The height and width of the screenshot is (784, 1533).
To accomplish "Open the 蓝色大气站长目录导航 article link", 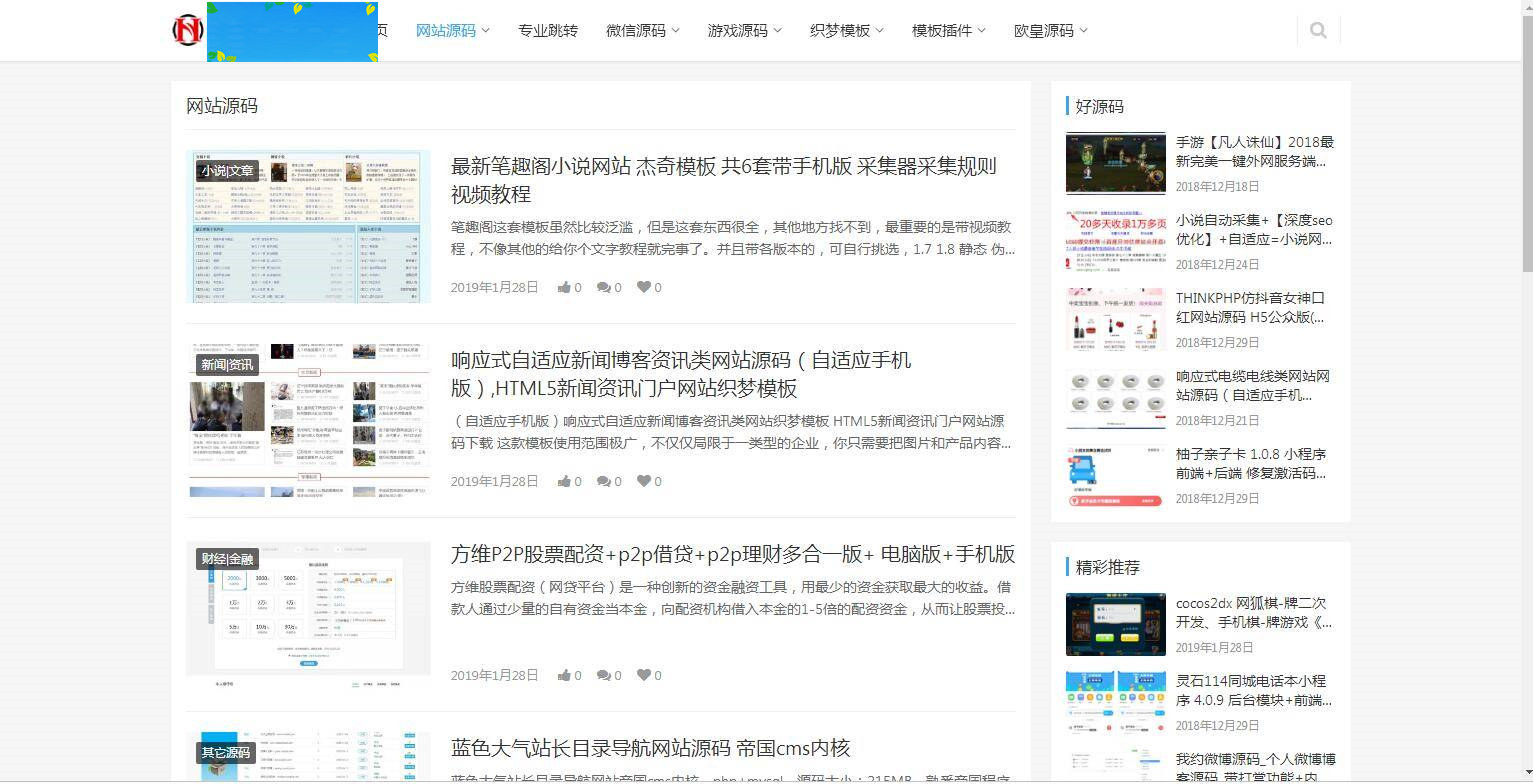I will [649, 747].
